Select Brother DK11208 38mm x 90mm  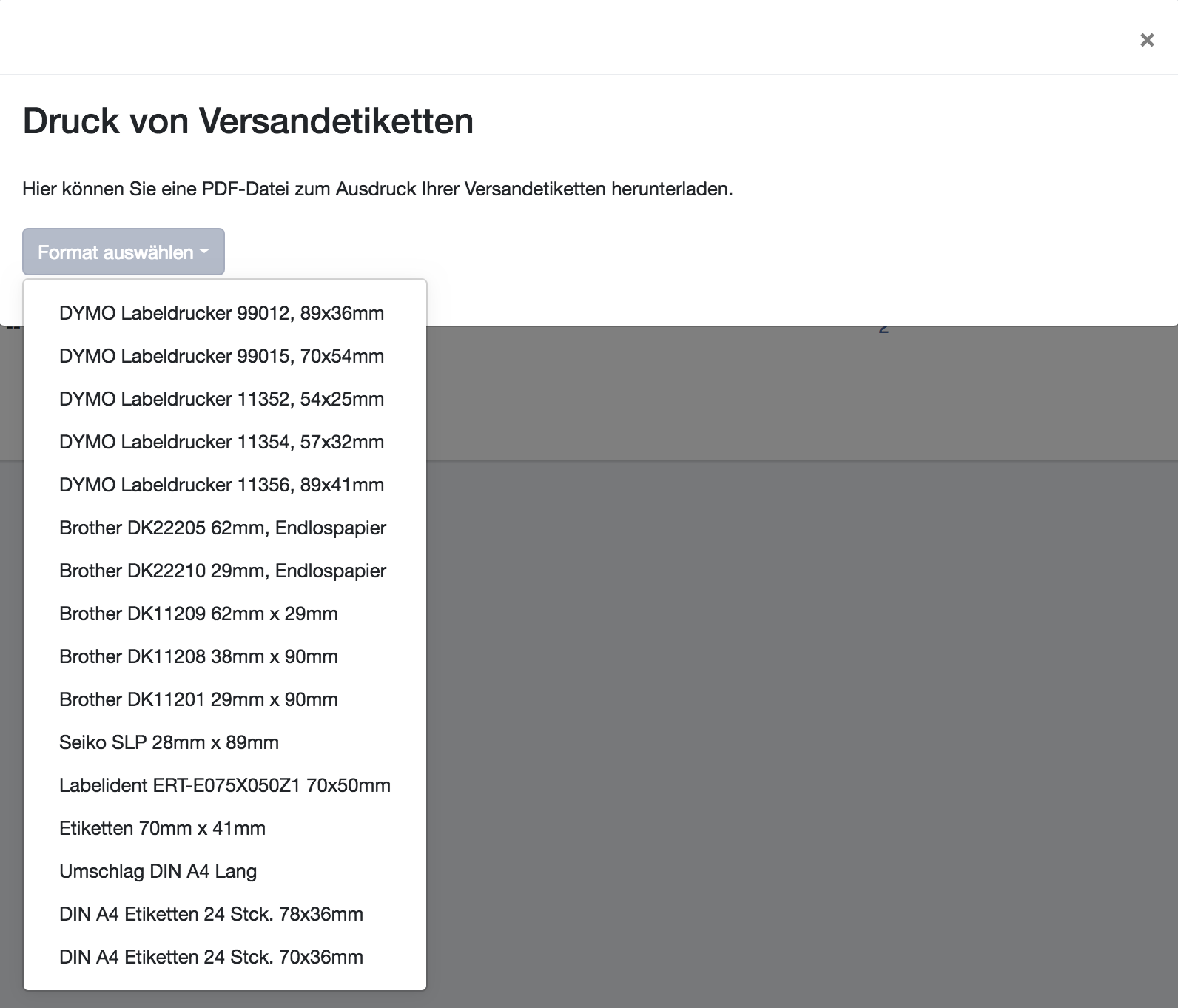point(225,656)
